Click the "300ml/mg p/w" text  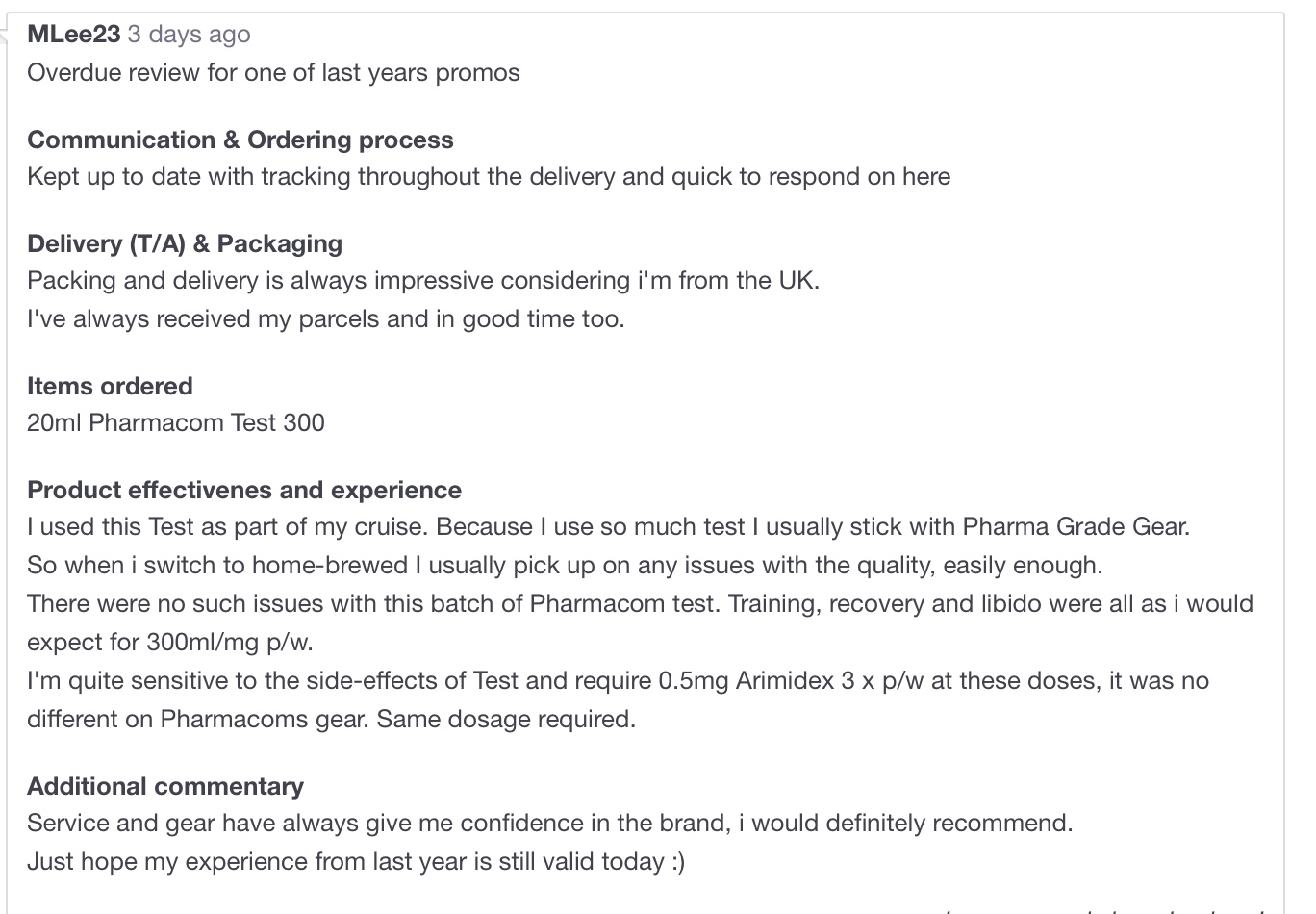coord(229,642)
